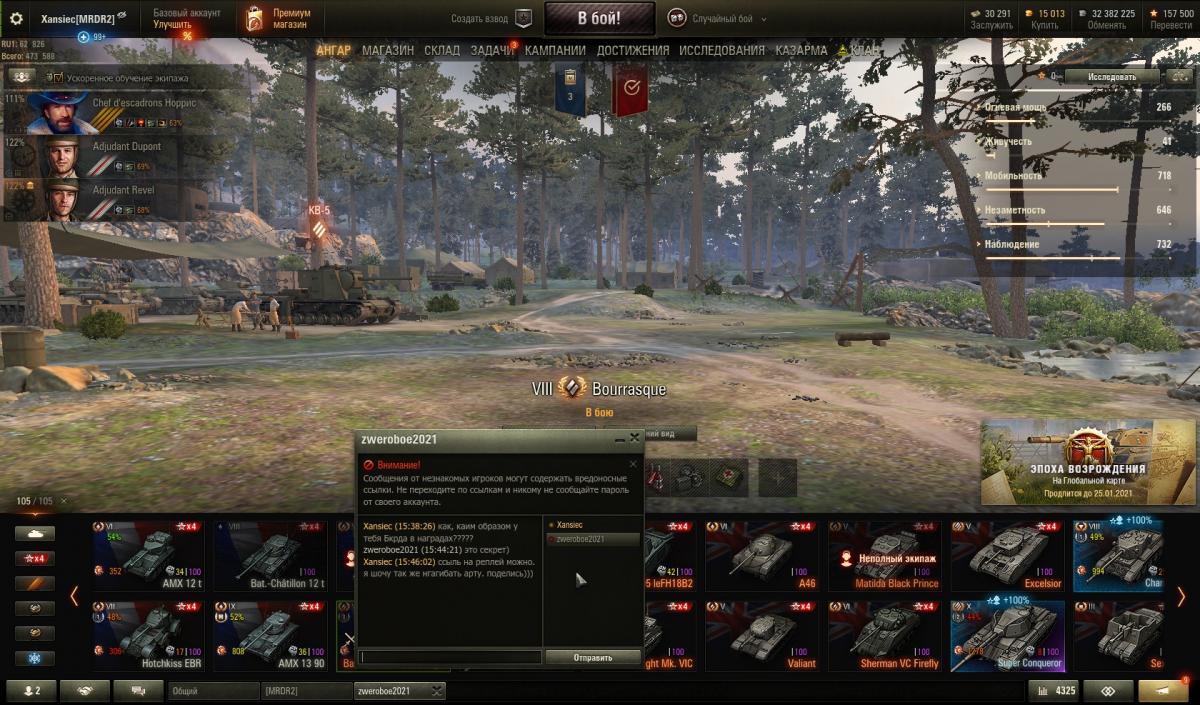
Task: Open the Random Battle mode dropdown
Action: [x=710, y=19]
